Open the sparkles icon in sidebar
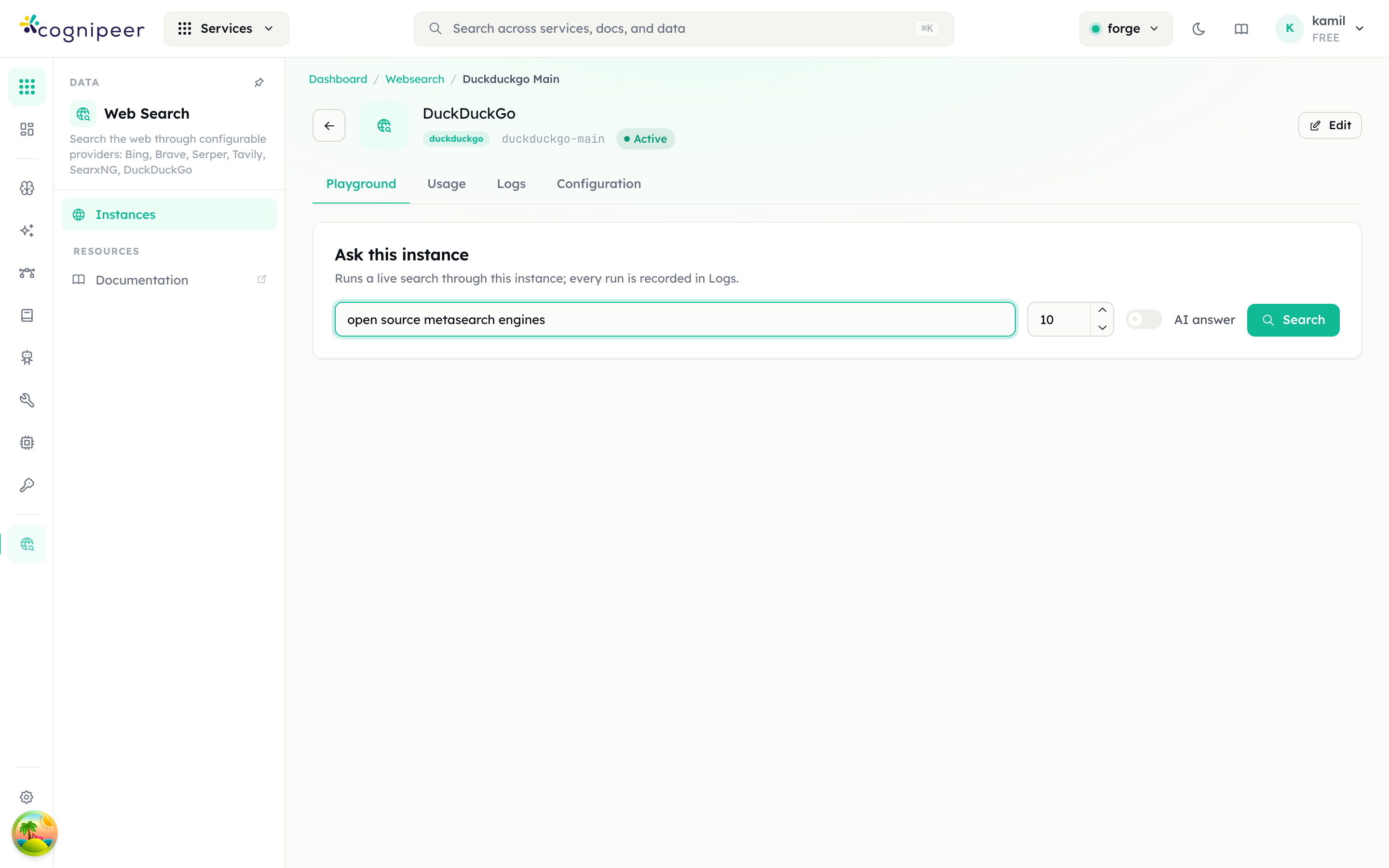 [27, 231]
